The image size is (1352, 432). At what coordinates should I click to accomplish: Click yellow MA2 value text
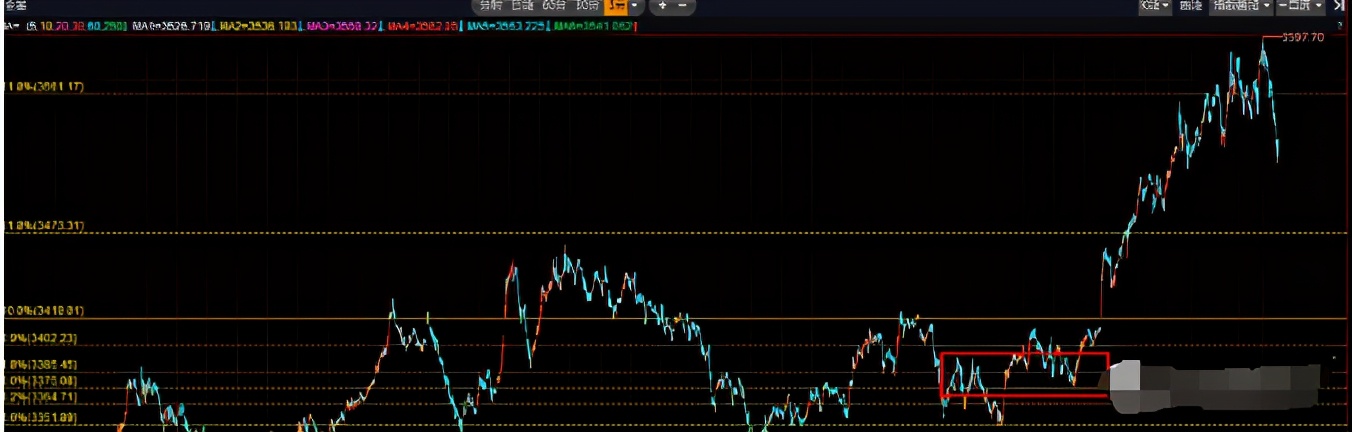pyautogui.click(x=257, y=25)
